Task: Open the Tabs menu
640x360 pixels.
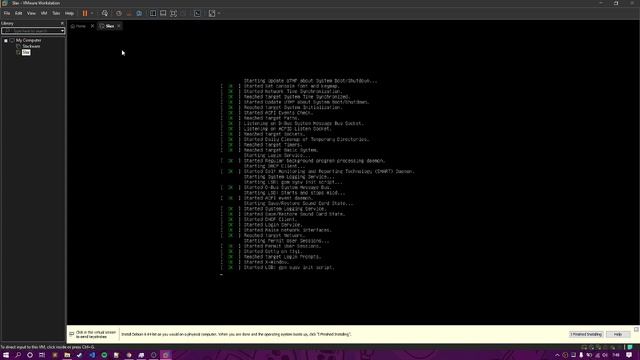Action: coord(56,13)
